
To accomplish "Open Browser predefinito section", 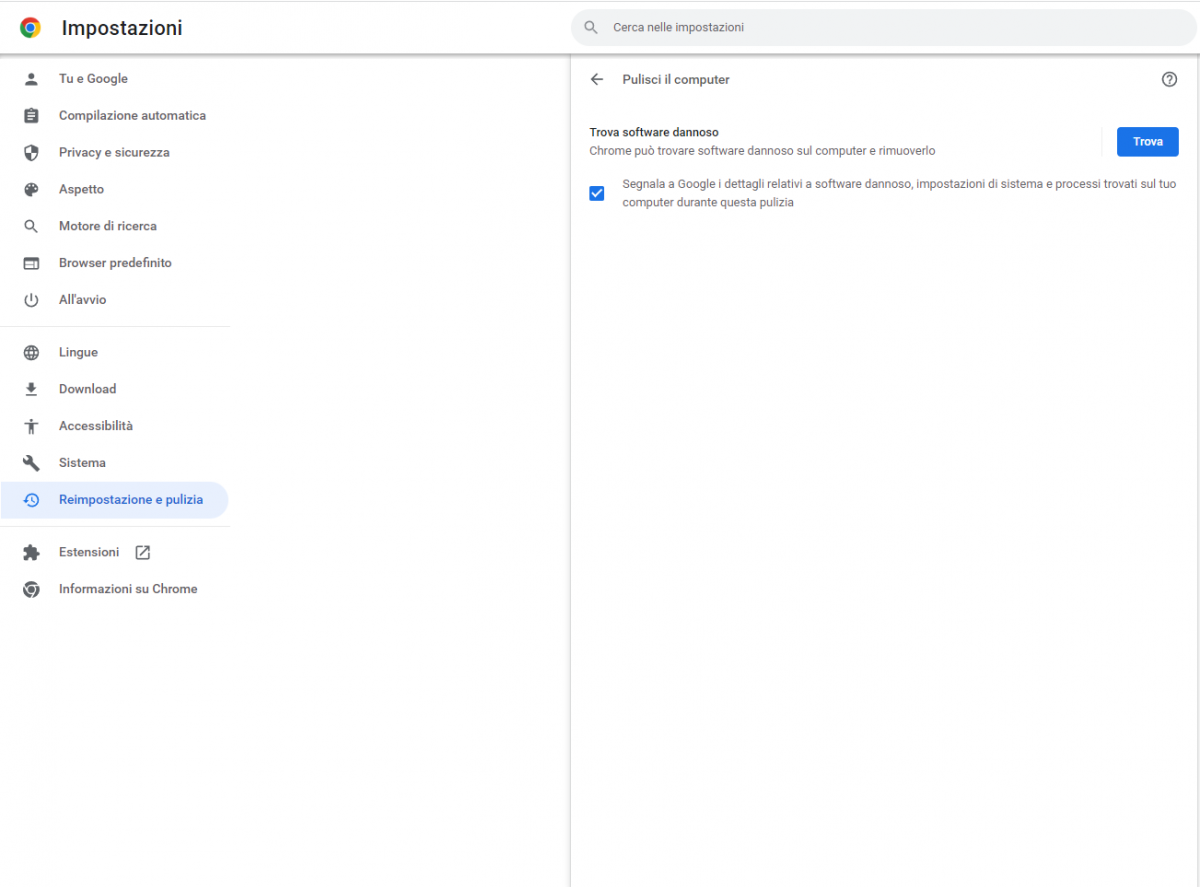I will tap(115, 263).
